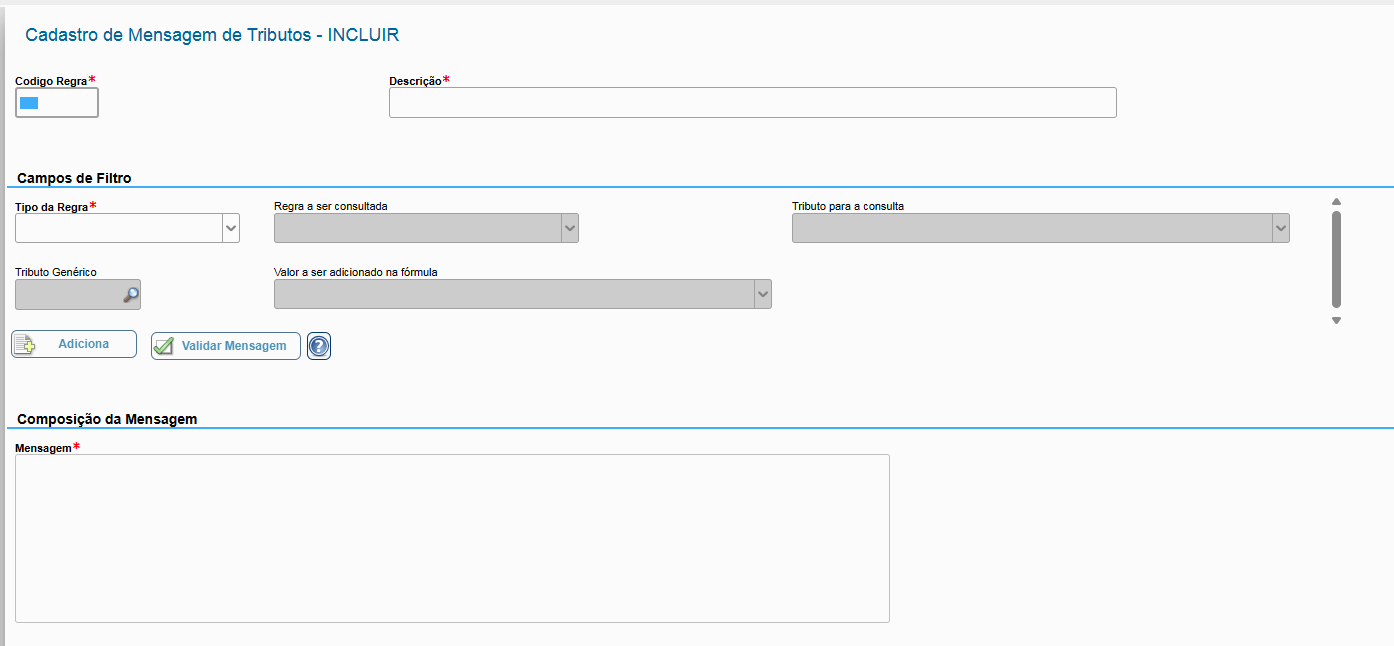The height and width of the screenshot is (646, 1394).
Task: Click the Cadastro de Mensagem de Tributos title
Action: click(212, 35)
